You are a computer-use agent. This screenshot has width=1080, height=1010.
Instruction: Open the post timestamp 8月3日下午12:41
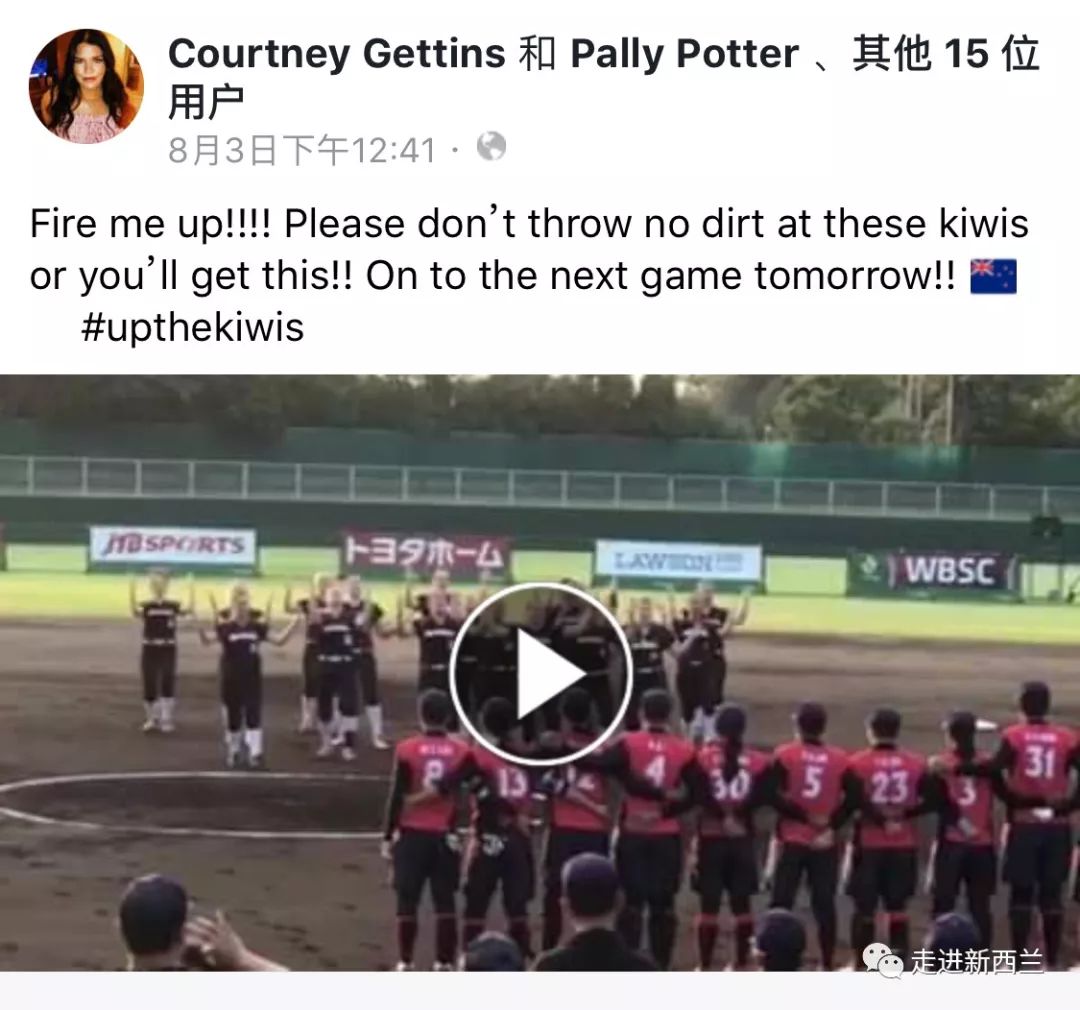(x=302, y=150)
